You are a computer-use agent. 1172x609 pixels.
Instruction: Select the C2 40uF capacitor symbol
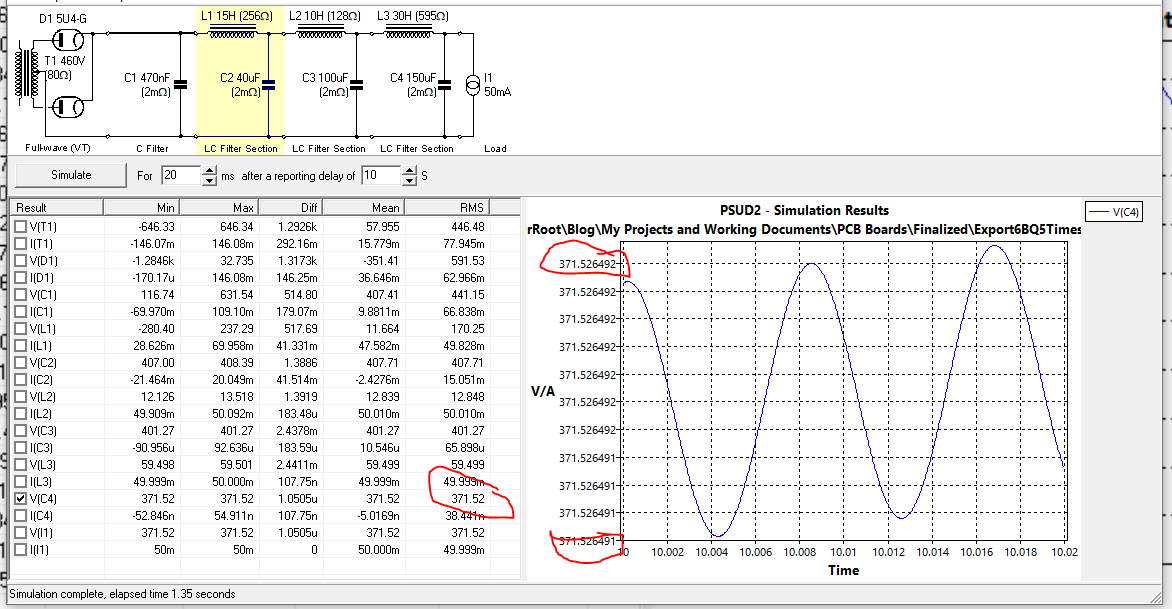pos(268,84)
